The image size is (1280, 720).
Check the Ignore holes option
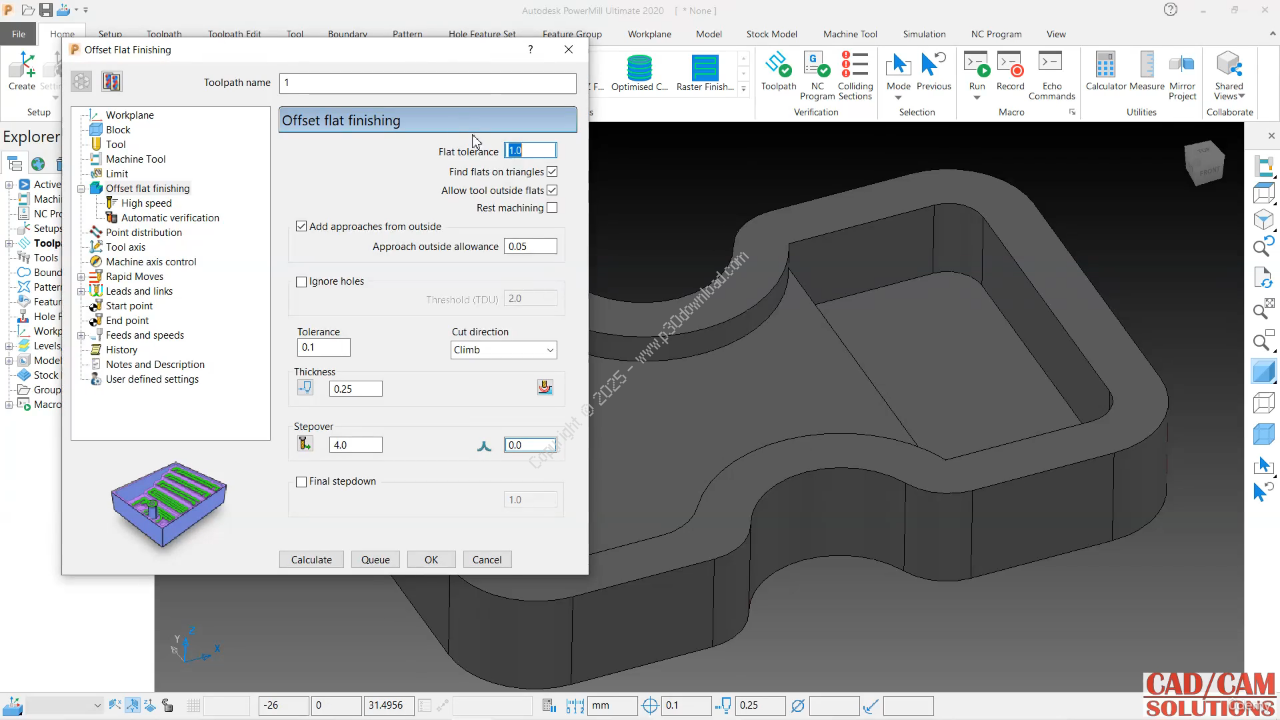coord(302,282)
